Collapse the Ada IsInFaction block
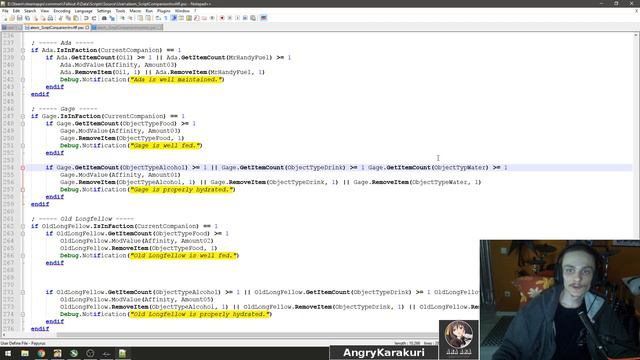 click(x=23, y=50)
